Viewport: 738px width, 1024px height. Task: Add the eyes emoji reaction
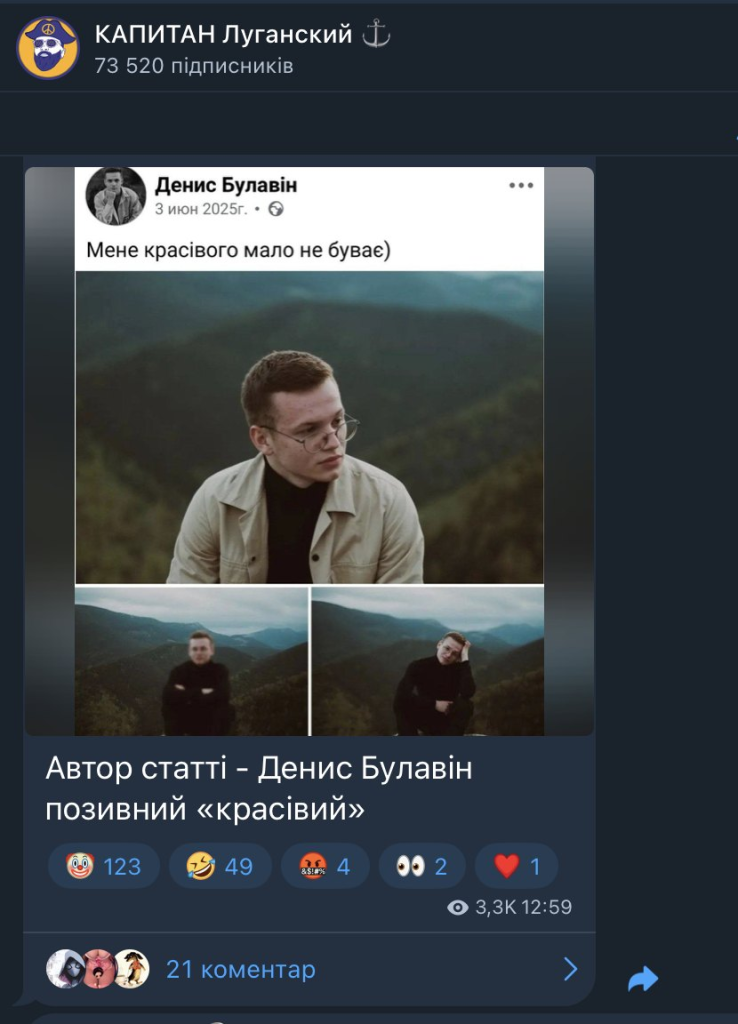pos(421,866)
